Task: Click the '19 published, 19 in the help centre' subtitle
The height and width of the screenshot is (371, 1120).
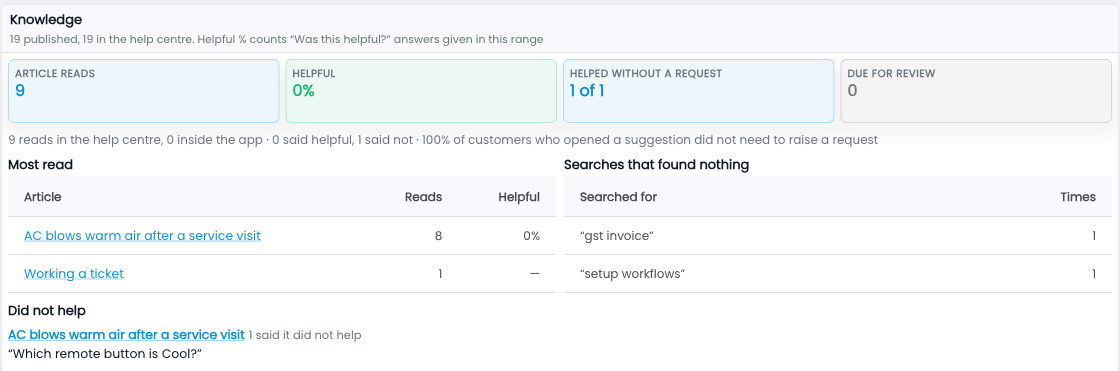Action: [x=276, y=39]
